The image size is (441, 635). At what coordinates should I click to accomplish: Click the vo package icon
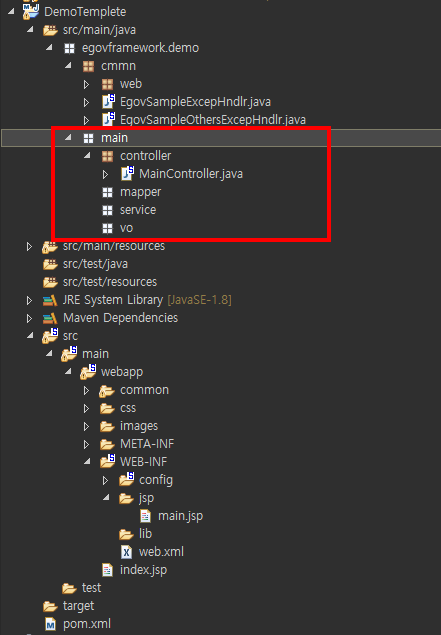point(107,228)
